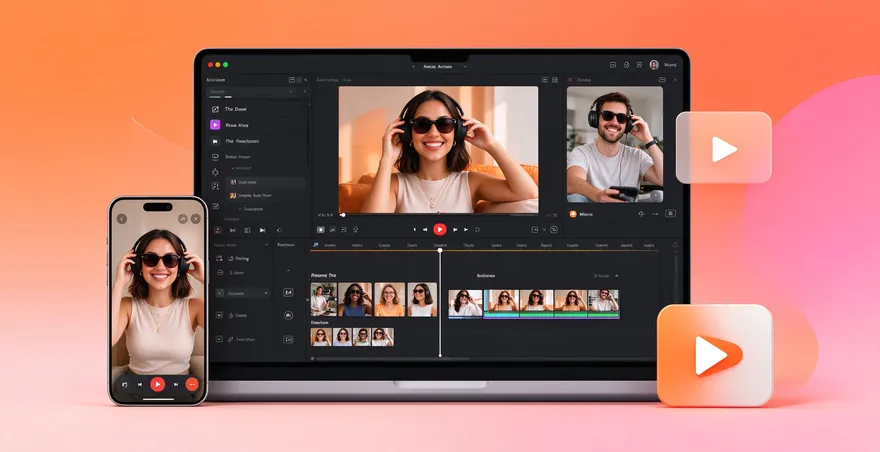
Task: Click the stop square button below main preview
Action: click(321, 230)
